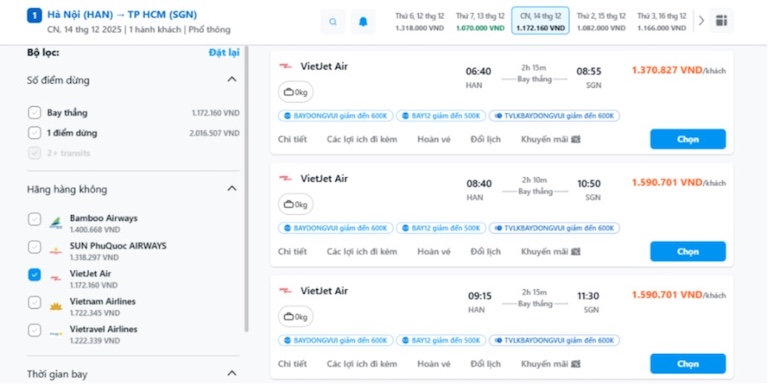
Task: Click SUN PhuQuoc AIRWAYS logo in filter
Action: pyautogui.click(x=56, y=251)
